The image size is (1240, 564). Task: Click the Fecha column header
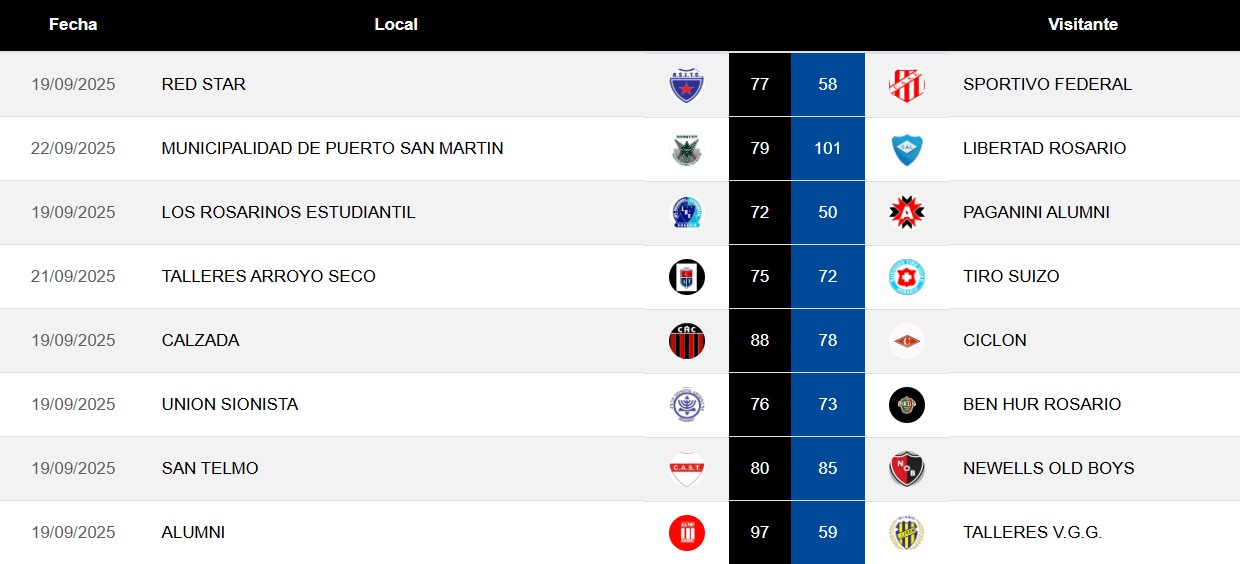[73, 24]
